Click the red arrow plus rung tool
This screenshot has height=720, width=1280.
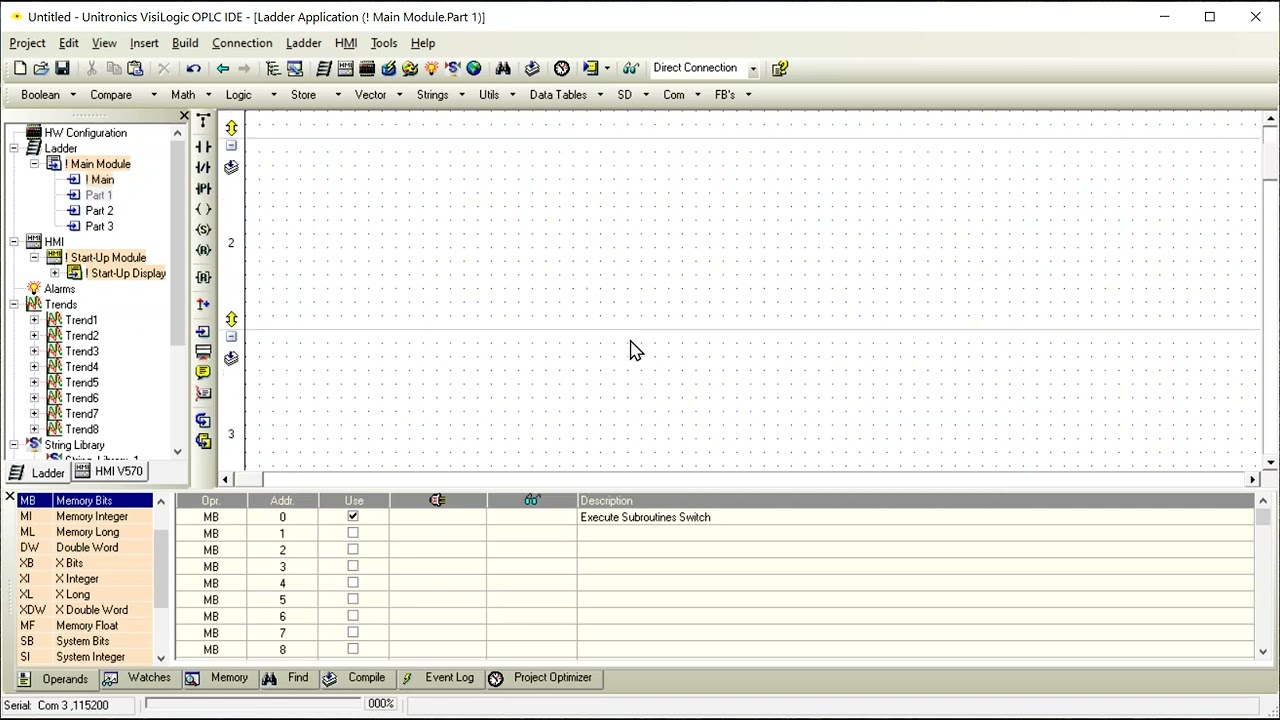tap(203, 304)
